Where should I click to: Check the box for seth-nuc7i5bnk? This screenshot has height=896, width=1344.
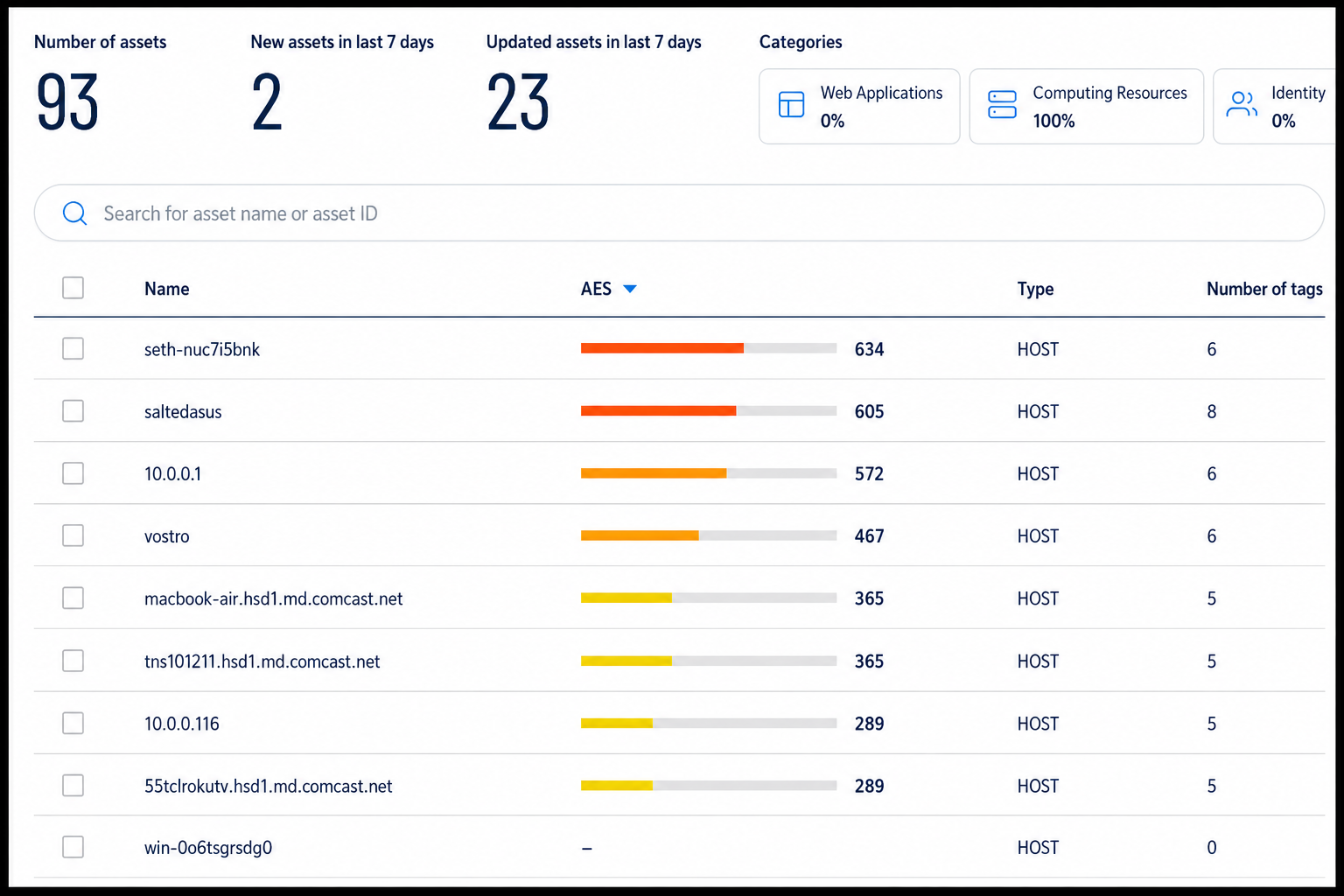click(73, 349)
